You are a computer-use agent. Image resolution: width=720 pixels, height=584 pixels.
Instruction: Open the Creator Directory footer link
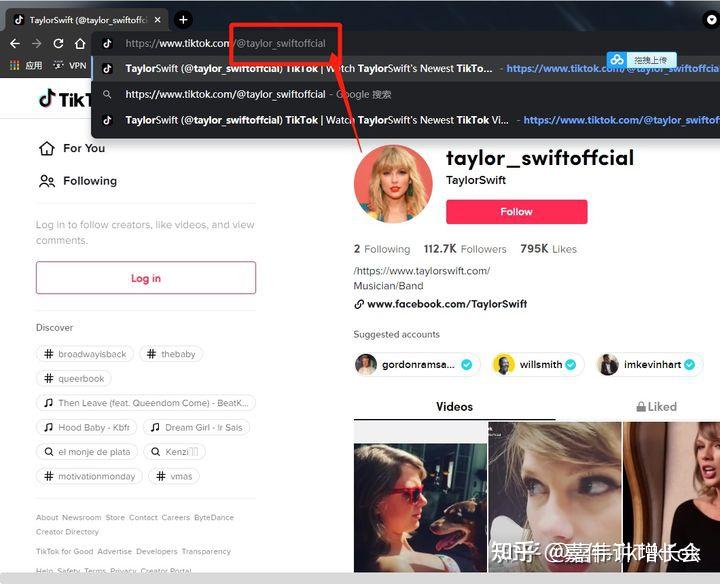pos(68,532)
